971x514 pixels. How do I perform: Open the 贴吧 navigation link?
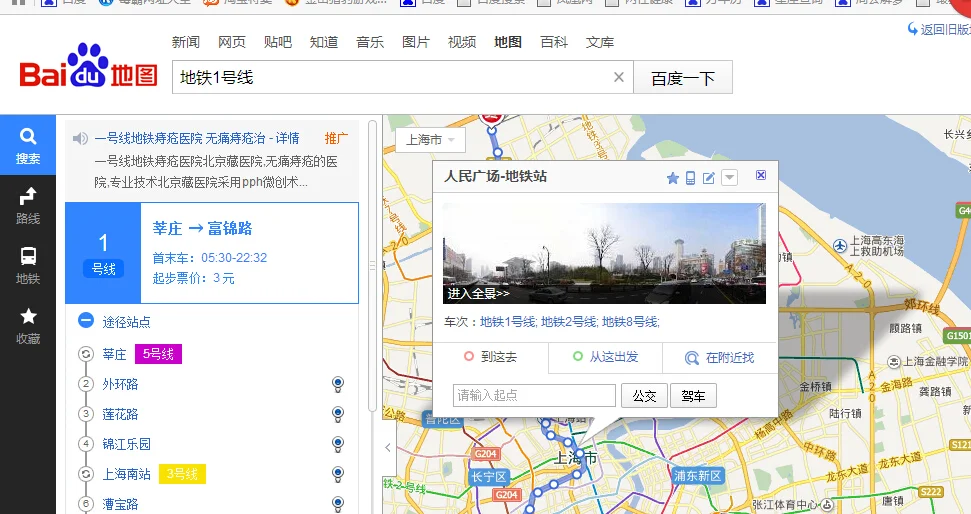pyautogui.click(x=278, y=42)
